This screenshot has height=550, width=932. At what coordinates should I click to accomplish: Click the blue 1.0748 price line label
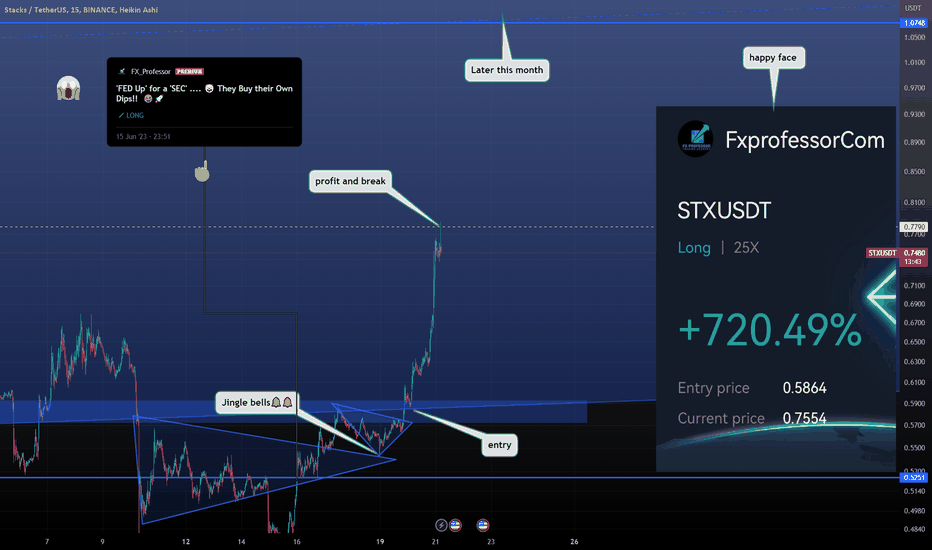[914, 23]
